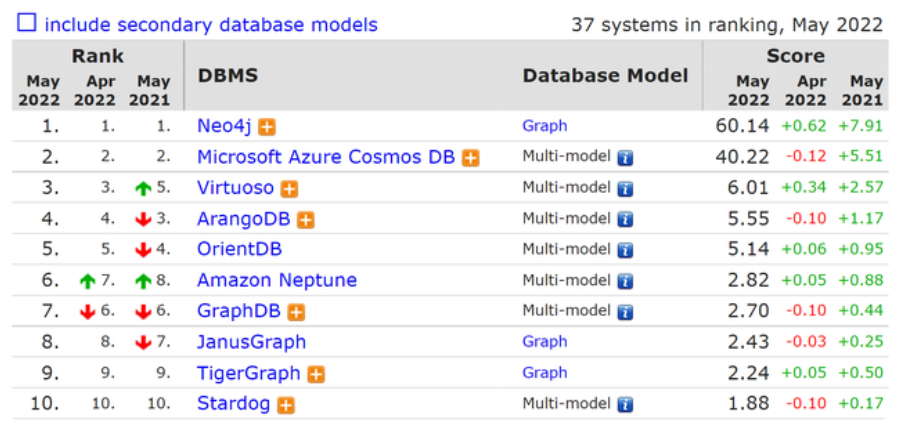Click the DBMS column header
The height and width of the screenshot is (430, 905).
228,76
